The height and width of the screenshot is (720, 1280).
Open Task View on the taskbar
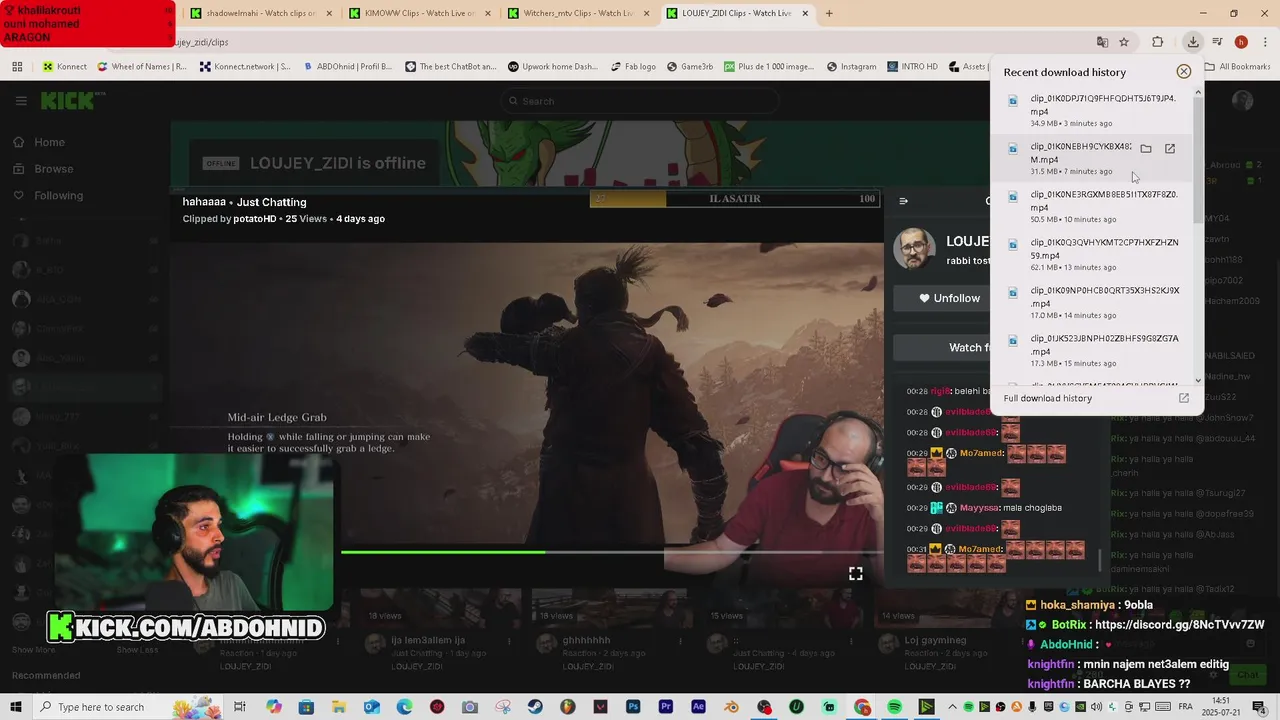[239, 707]
